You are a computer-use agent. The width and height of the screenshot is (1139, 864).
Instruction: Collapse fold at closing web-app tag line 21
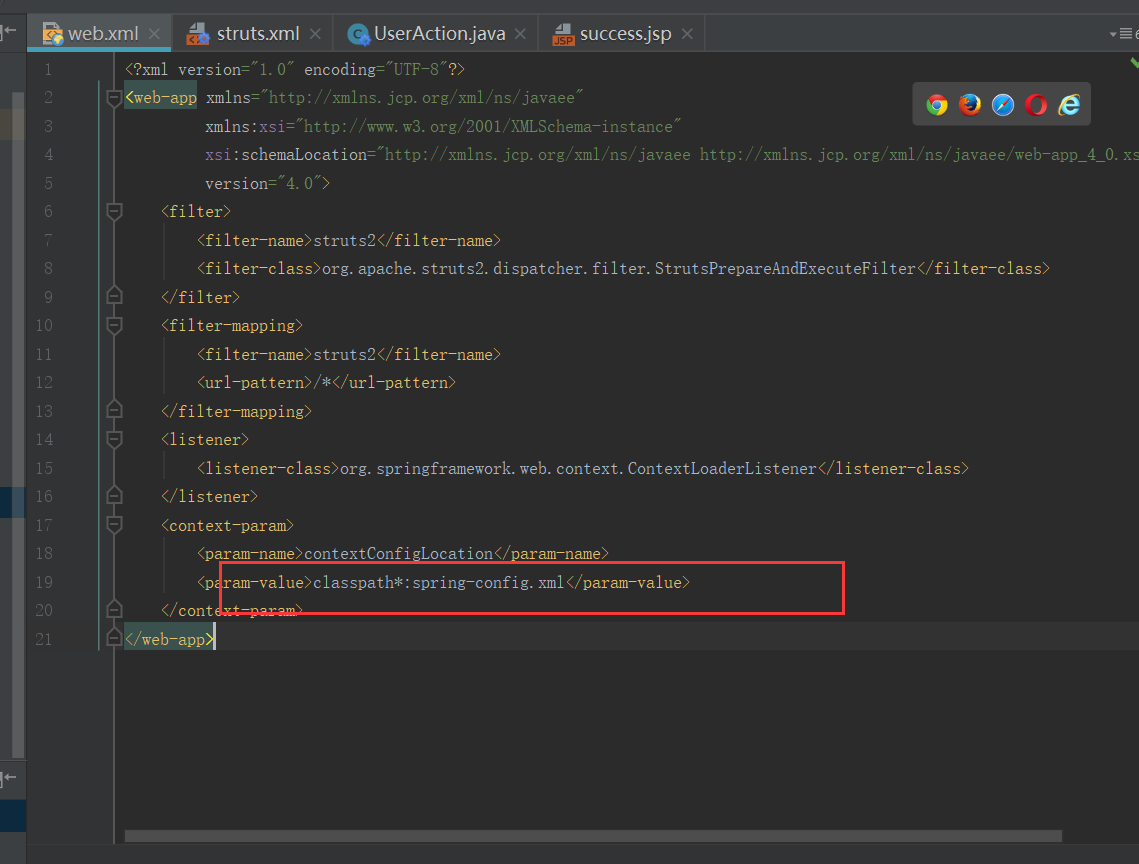114,639
